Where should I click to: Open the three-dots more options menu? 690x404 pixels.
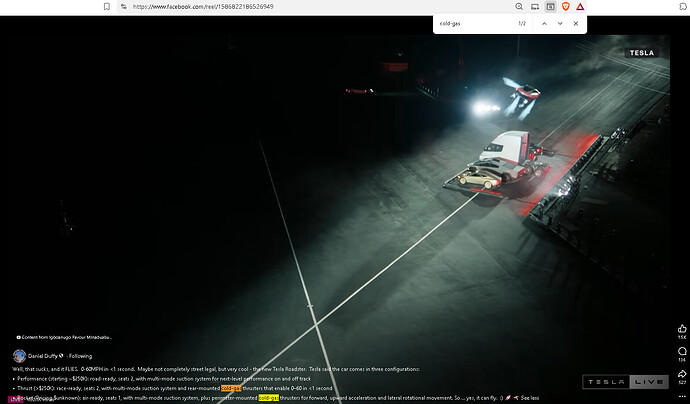click(x=682, y=397)
